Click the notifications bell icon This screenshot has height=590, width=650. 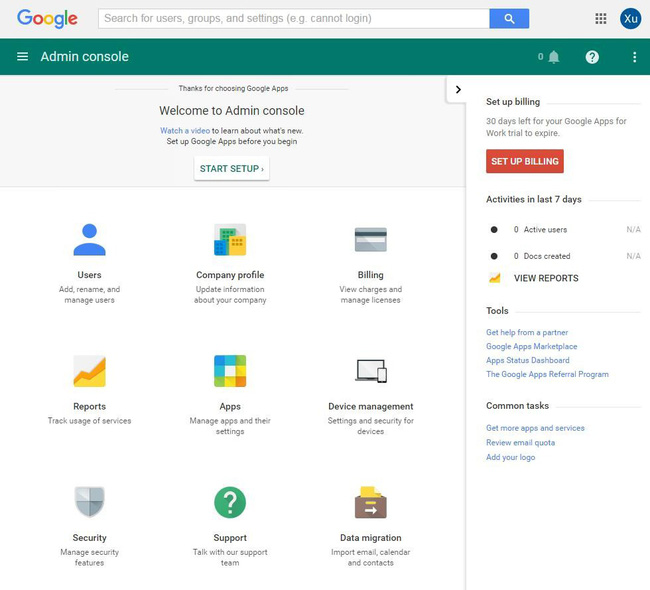[x=554, y=57]
